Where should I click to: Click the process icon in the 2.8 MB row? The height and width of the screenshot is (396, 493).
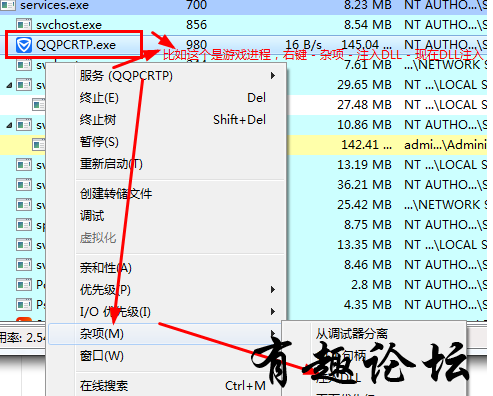click(x=24, y=285)
